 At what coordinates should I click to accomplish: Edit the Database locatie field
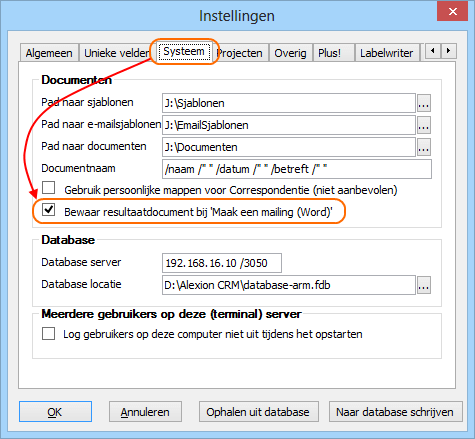289,285
